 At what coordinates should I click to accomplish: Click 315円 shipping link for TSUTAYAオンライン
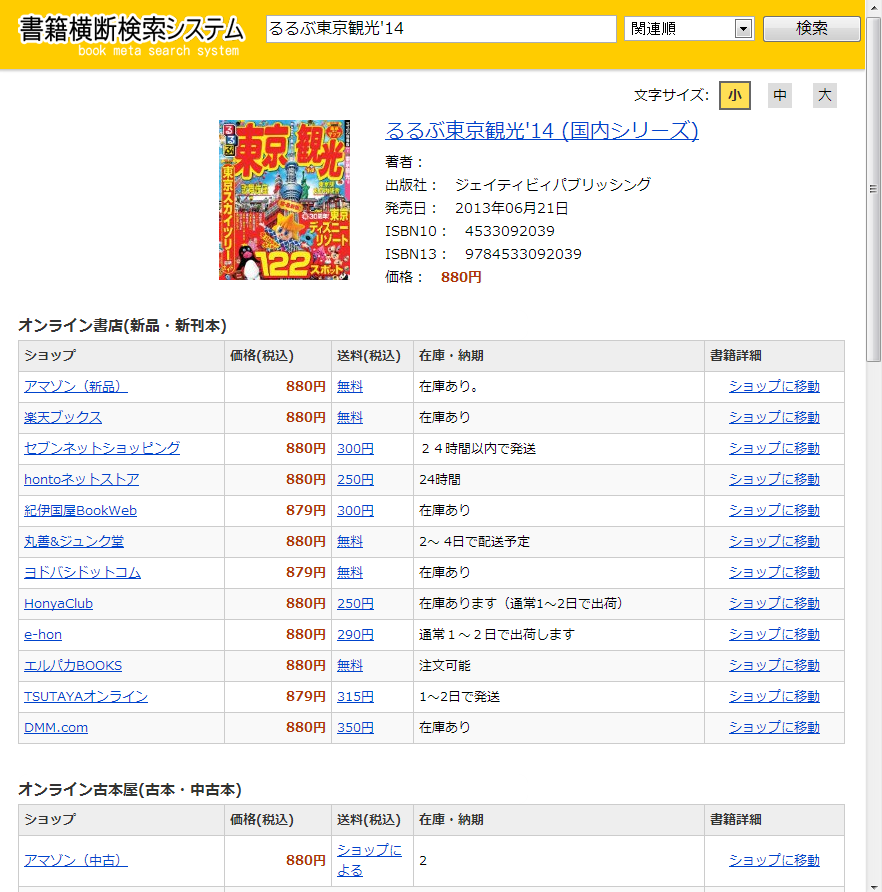(355, 696)
